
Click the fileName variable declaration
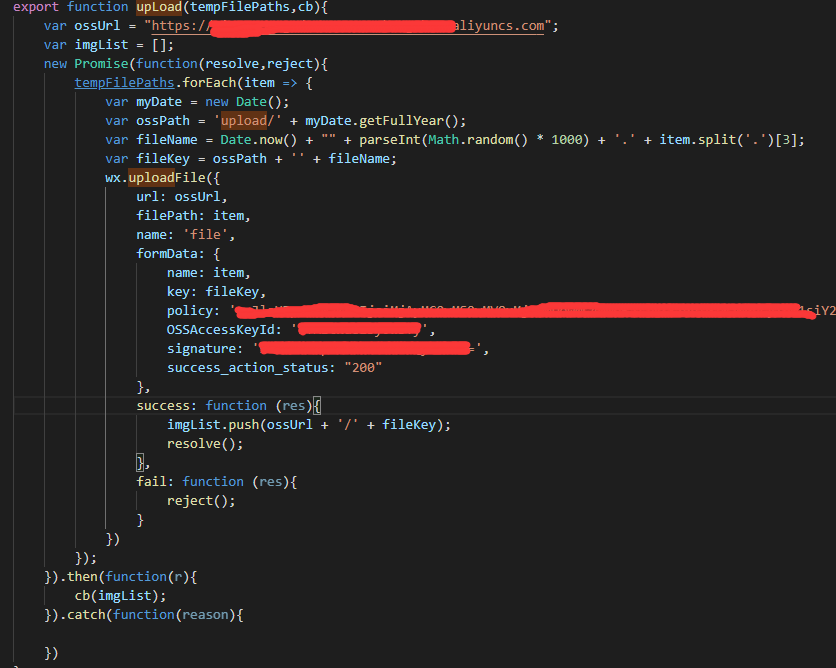point(166,140)
